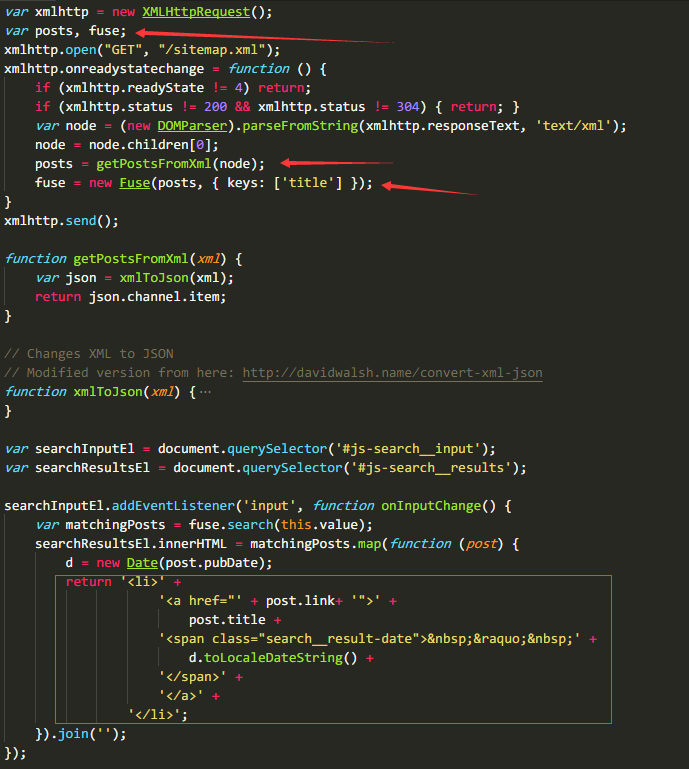The image size is (689, 769).
Task: Click getPostsFromXml in the function definition
Action: pyautogui.click(x=130, y=259)
